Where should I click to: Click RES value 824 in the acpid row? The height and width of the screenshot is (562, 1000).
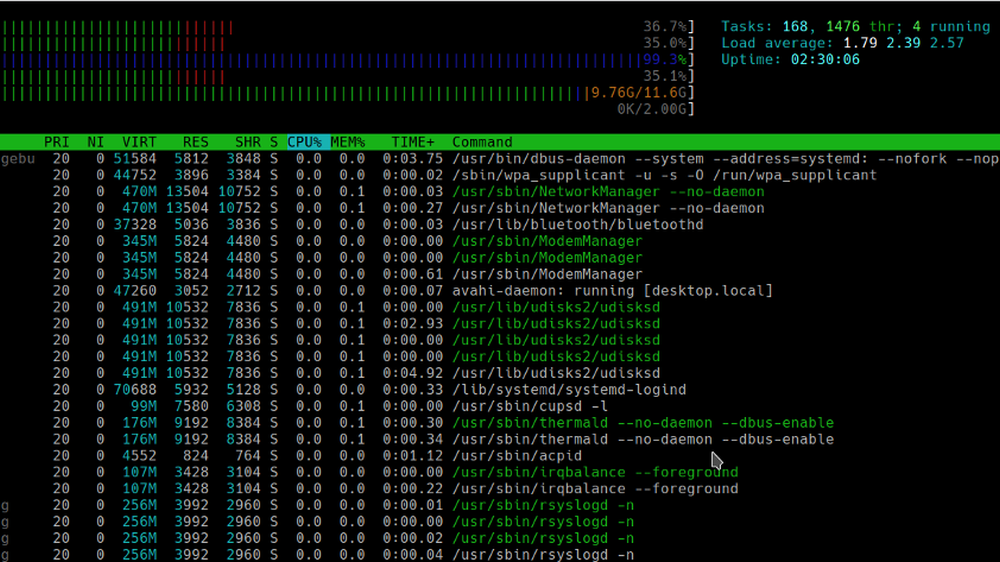pyautogui.click(x=195, y=456)
